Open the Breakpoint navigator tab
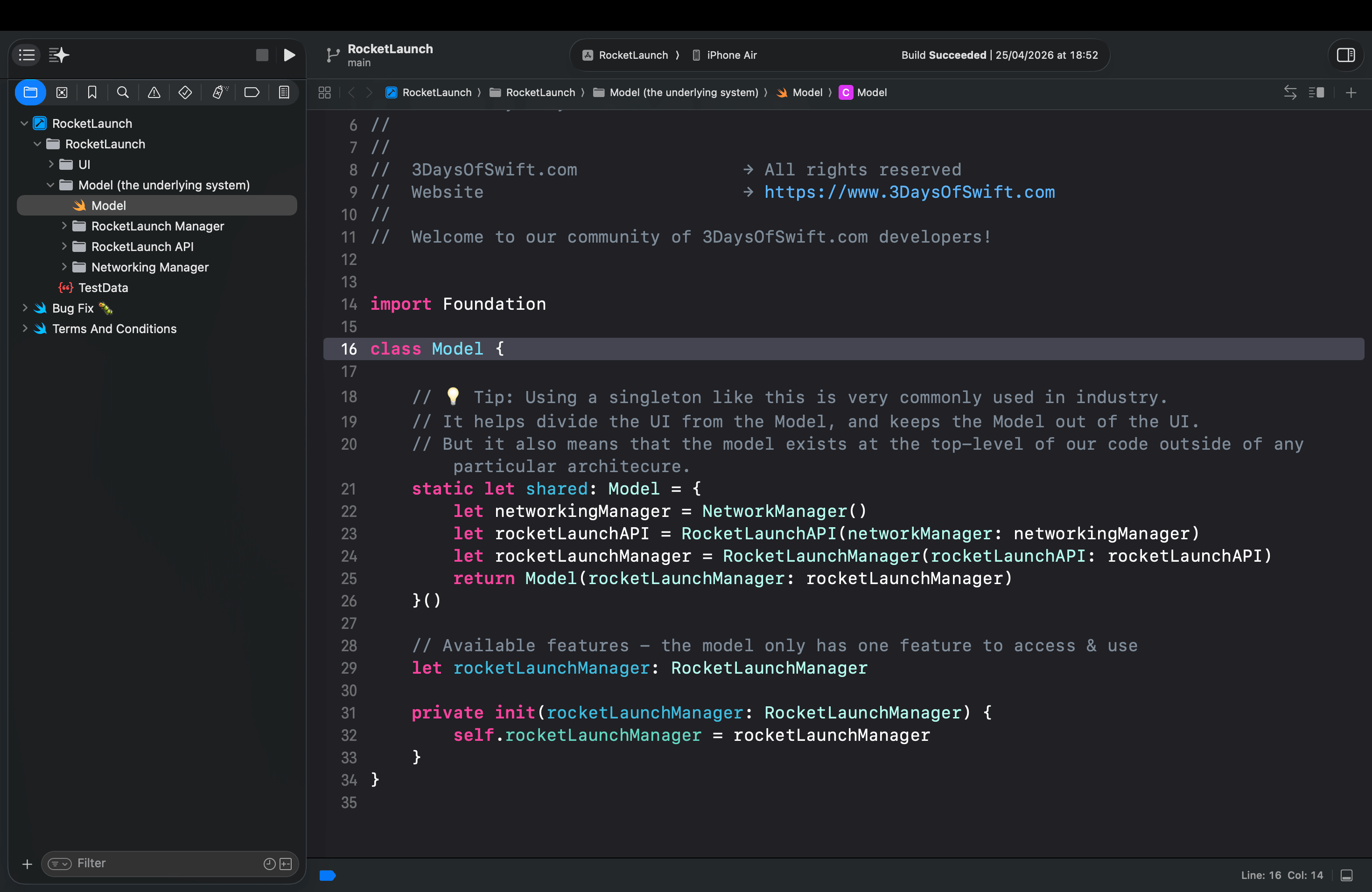 (x=252, y=92)
